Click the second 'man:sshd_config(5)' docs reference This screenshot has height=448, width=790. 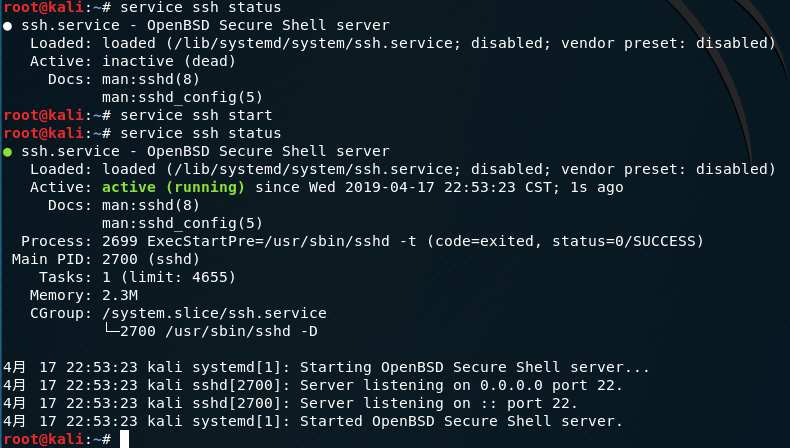[x=182, y=223]
